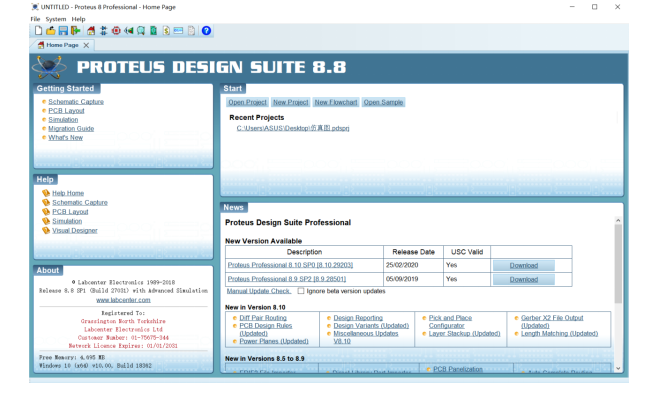Screen dimensions: 664x394
Task: Click the Open Sample button
Action: pos(383,102)
